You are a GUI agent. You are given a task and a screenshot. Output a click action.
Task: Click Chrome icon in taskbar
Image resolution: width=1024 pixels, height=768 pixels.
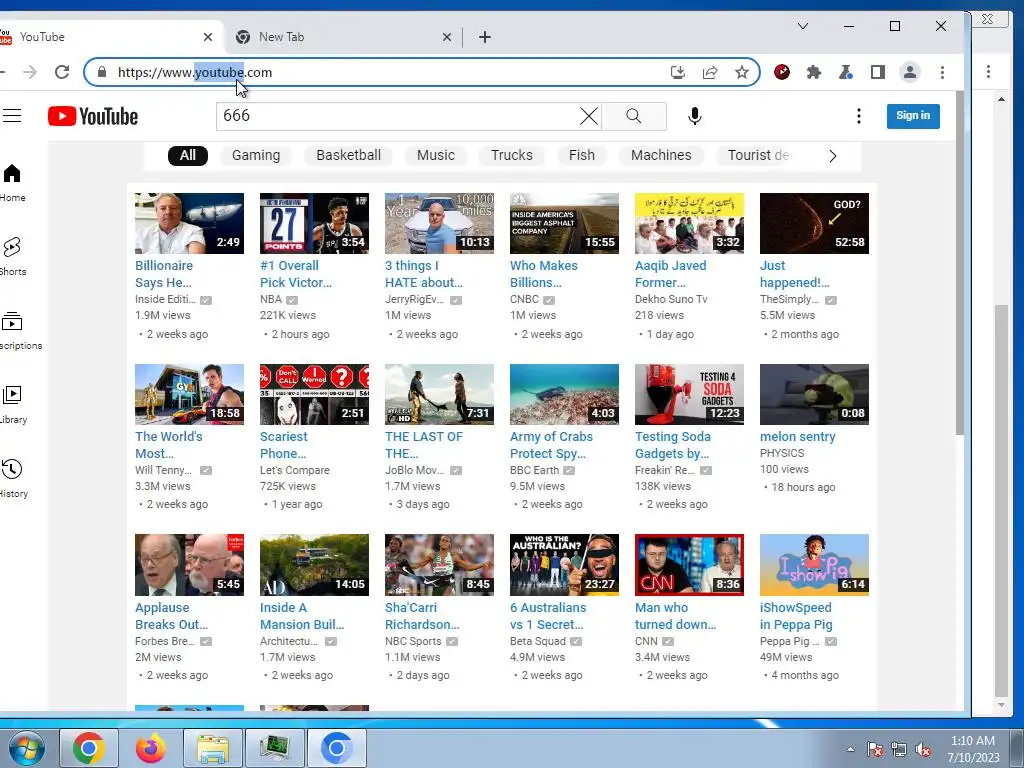[88, 748]
